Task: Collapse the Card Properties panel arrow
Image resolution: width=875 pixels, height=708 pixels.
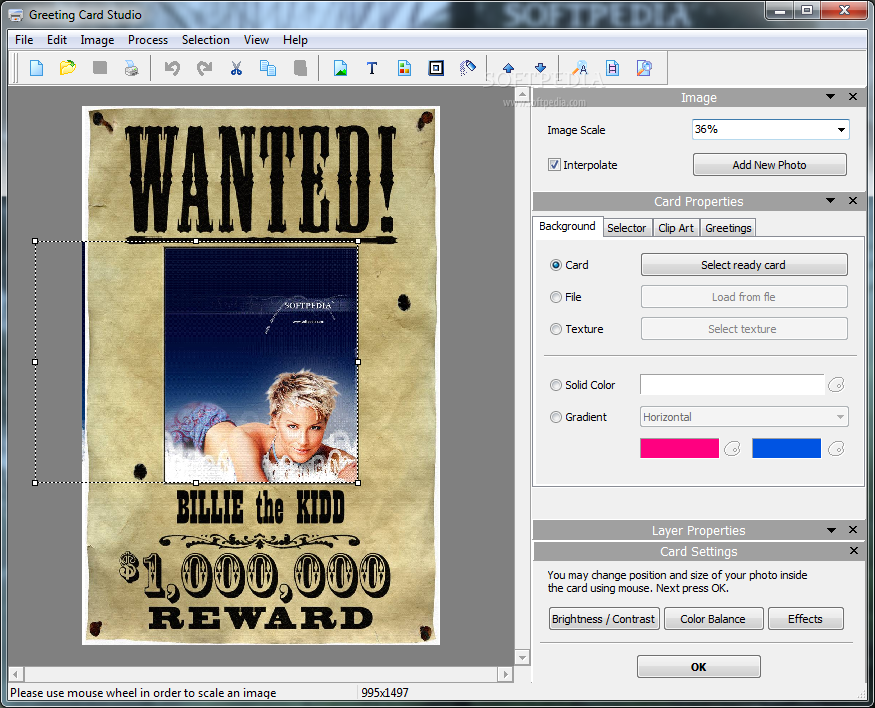Action: pos(830,200)
